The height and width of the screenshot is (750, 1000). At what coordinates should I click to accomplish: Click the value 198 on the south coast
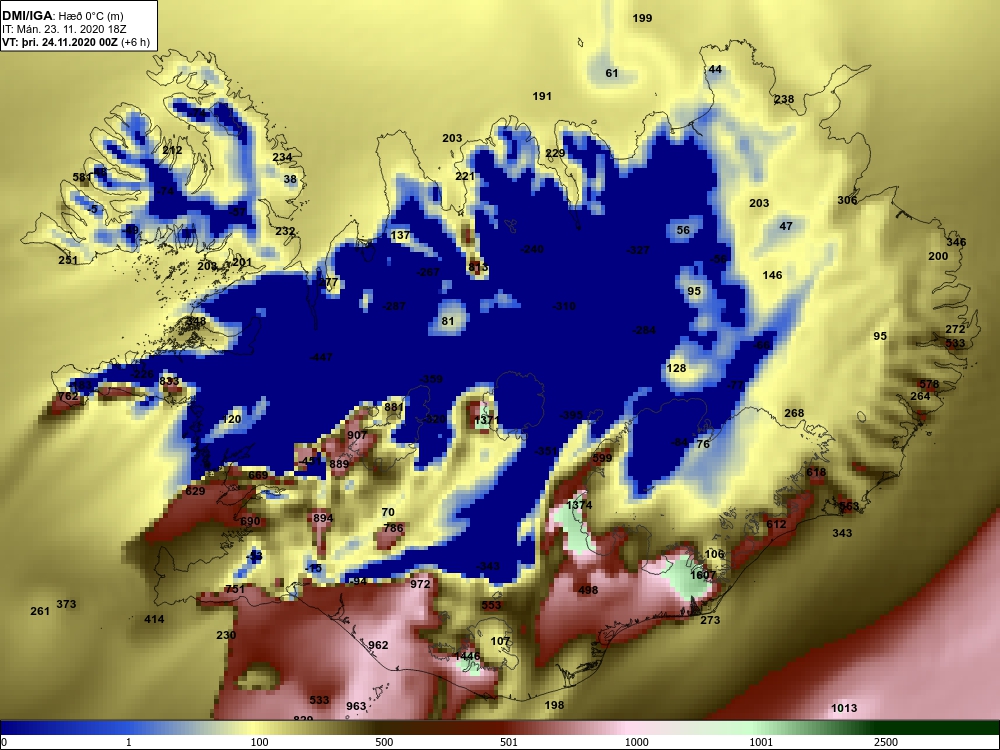coord(554,704)
